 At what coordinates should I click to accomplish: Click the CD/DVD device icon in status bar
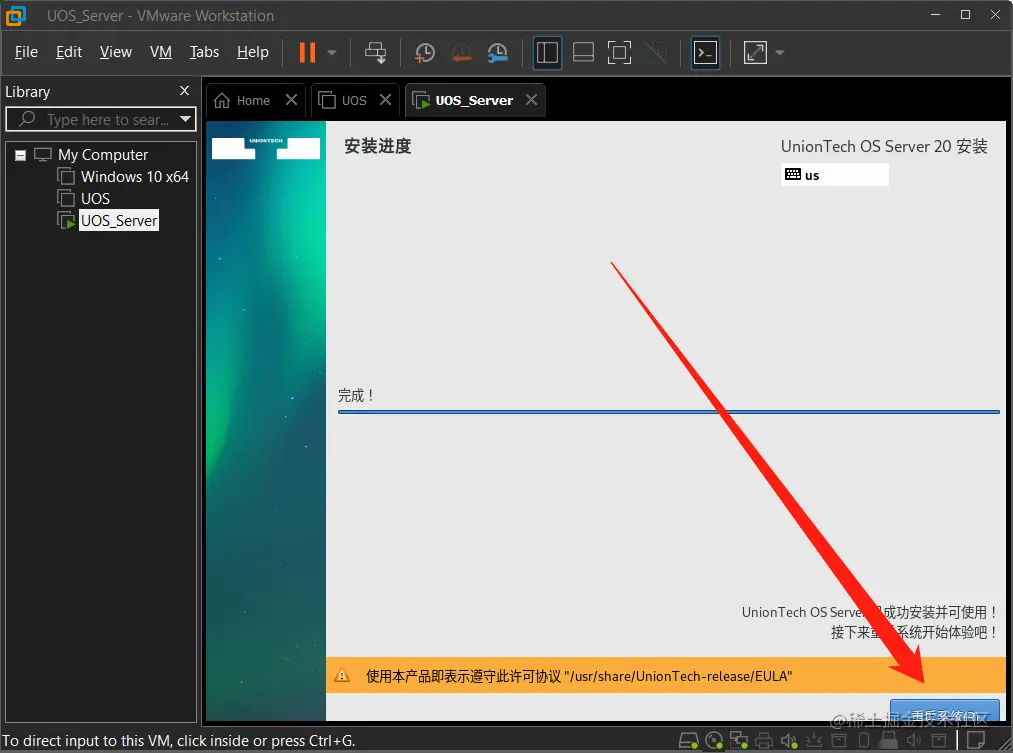(x=713, y=740)
